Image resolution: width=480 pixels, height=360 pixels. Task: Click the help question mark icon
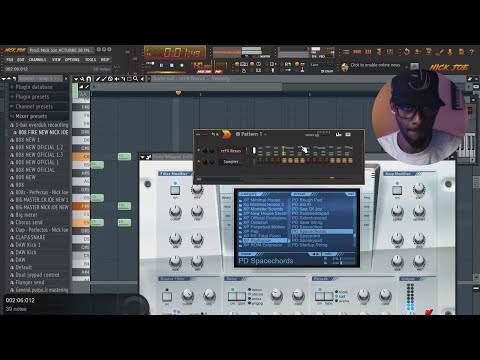point(472,52)
